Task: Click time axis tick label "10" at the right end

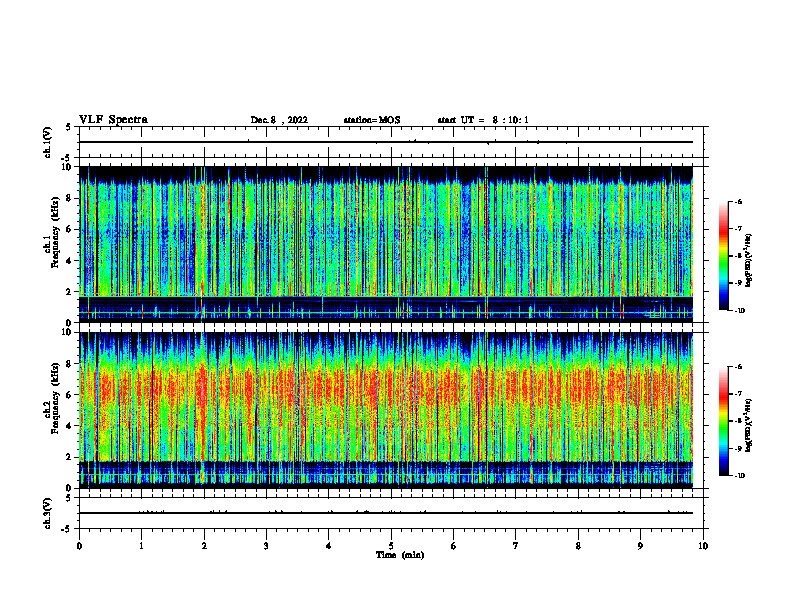Action: tap(703, 546)
